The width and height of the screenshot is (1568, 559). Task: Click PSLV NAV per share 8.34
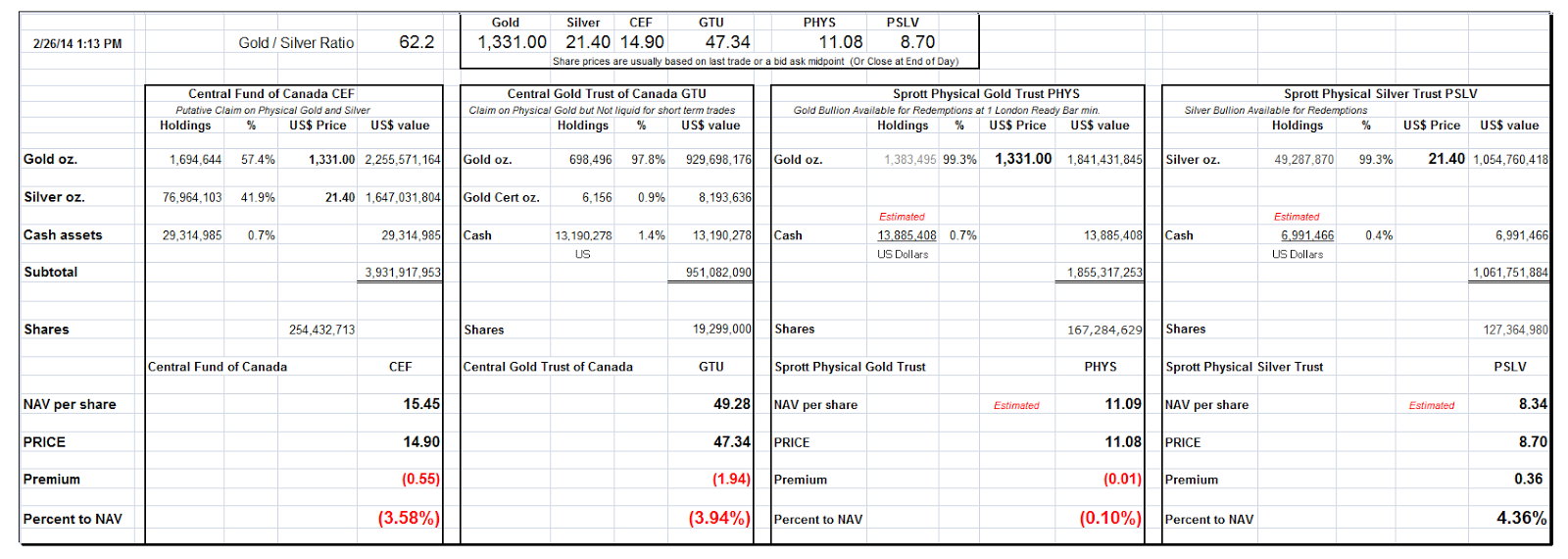pos(1533,404)
